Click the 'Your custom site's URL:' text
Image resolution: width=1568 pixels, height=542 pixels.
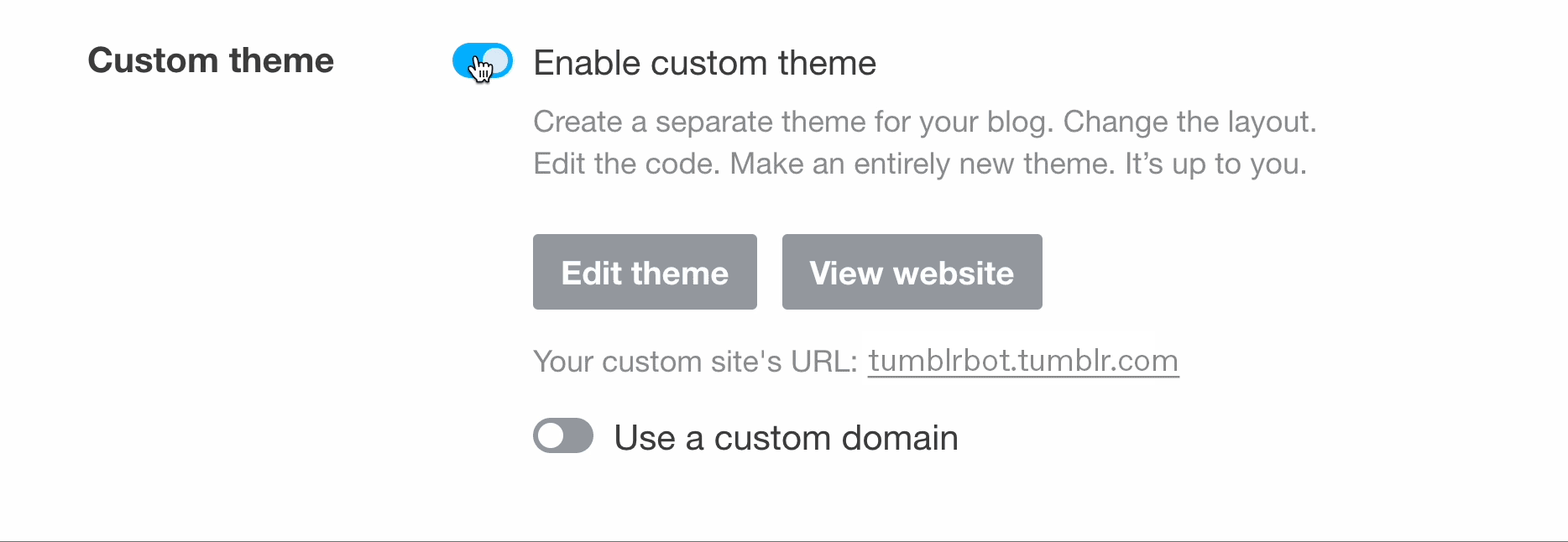(695, 362)
